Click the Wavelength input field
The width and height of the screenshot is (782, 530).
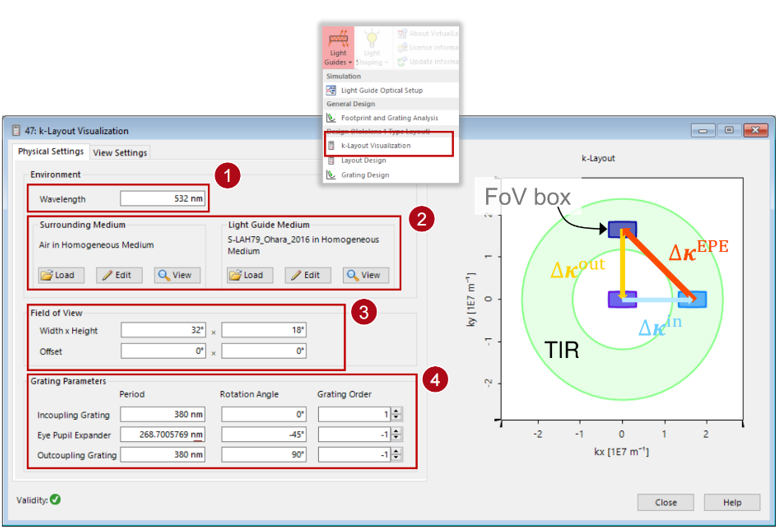click(163, 198)
